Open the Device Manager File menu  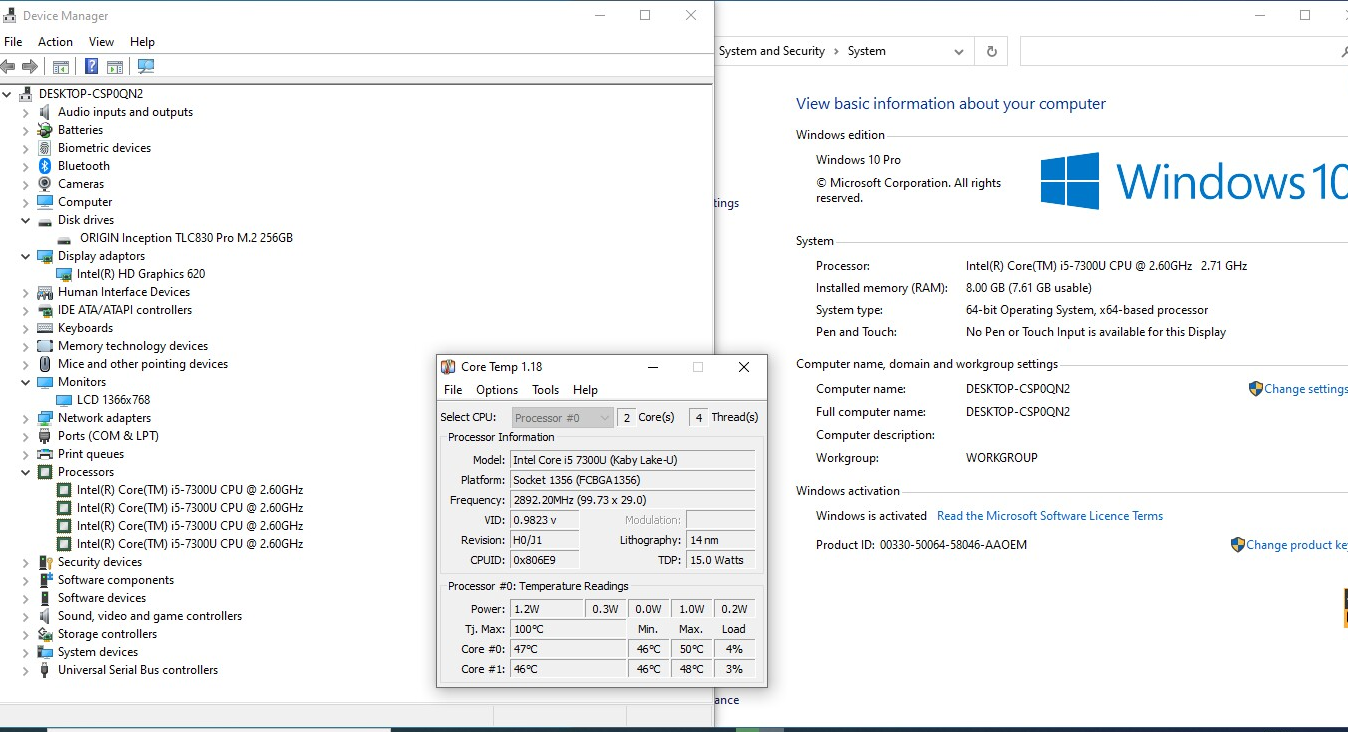point(13,42)
